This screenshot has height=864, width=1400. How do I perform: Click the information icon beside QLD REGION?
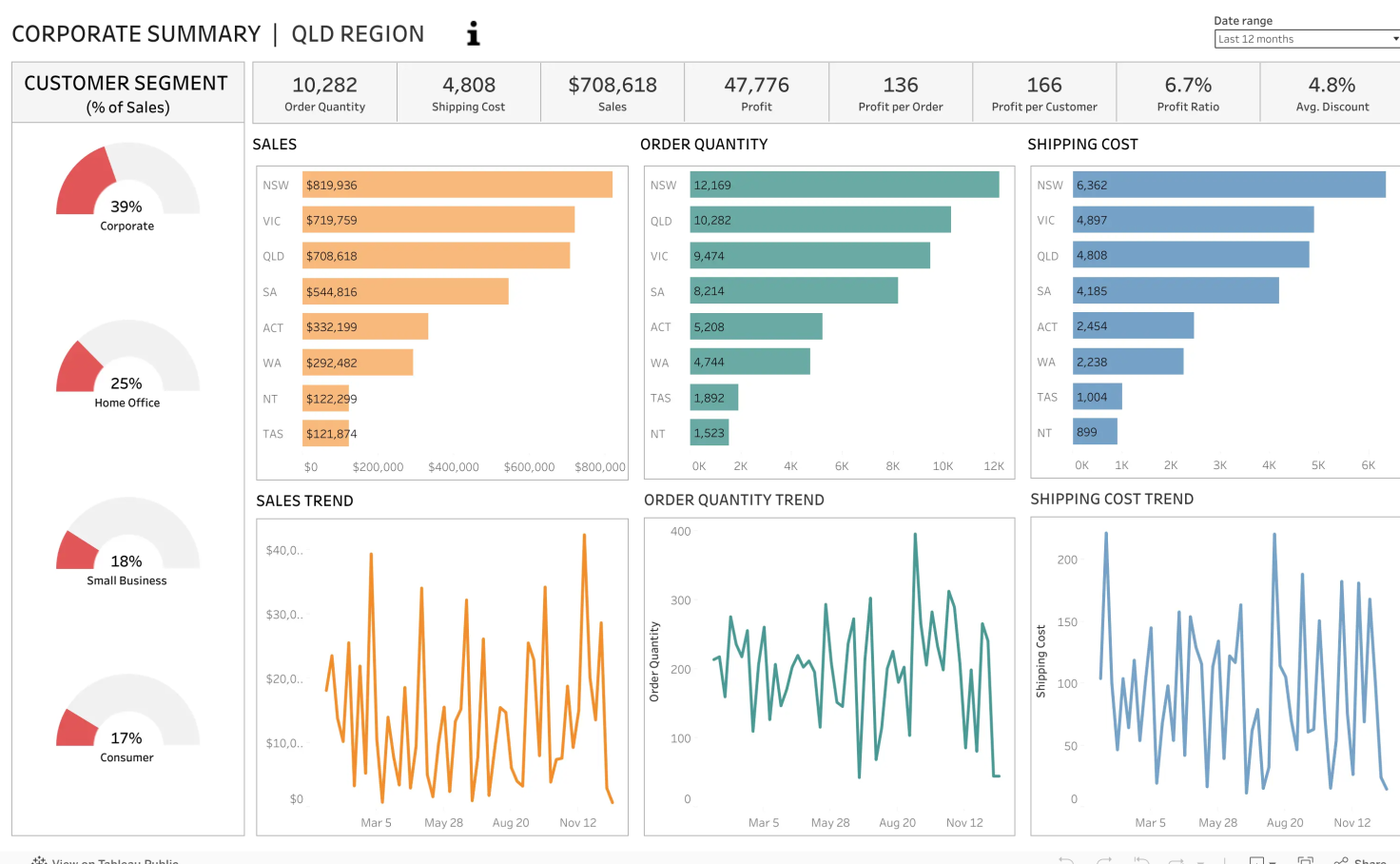click(473, 34)
